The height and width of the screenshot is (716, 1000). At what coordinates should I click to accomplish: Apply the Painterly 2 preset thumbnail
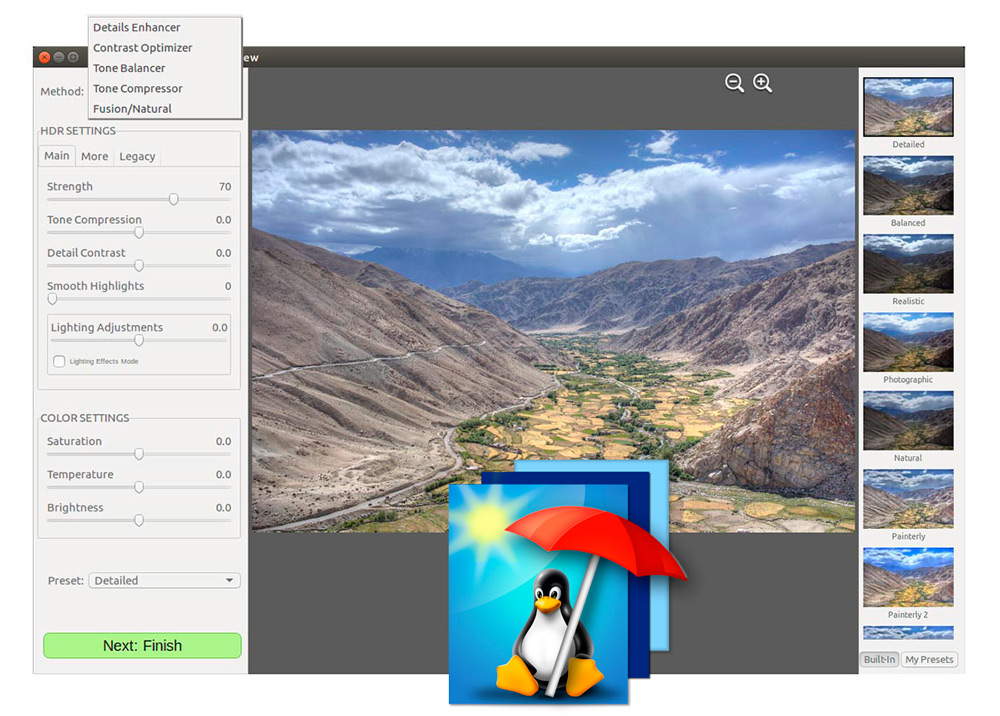[x=908, y=577]
